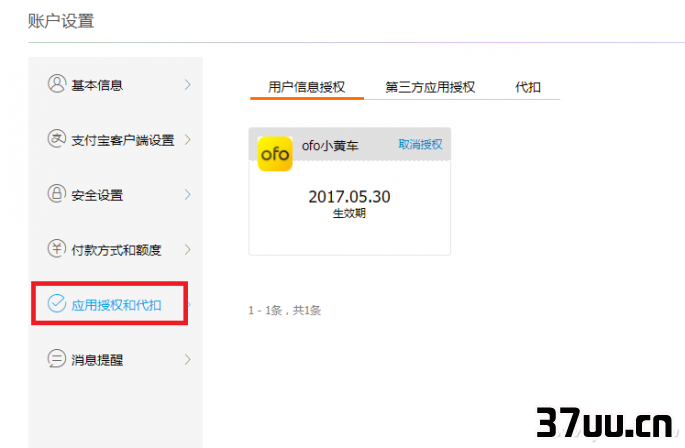Click the 2017.05.30 effective date

(349, 197)
